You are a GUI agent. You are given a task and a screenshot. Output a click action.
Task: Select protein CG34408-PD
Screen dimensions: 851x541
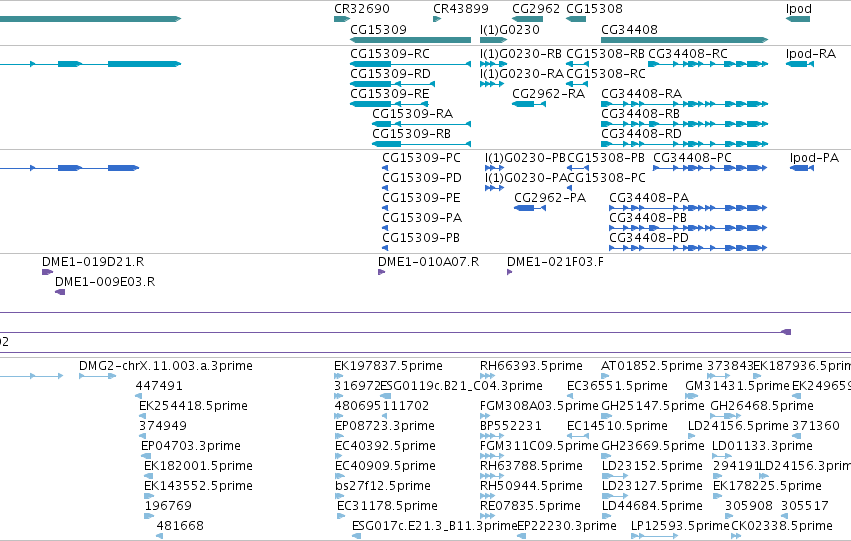point(688,249)
